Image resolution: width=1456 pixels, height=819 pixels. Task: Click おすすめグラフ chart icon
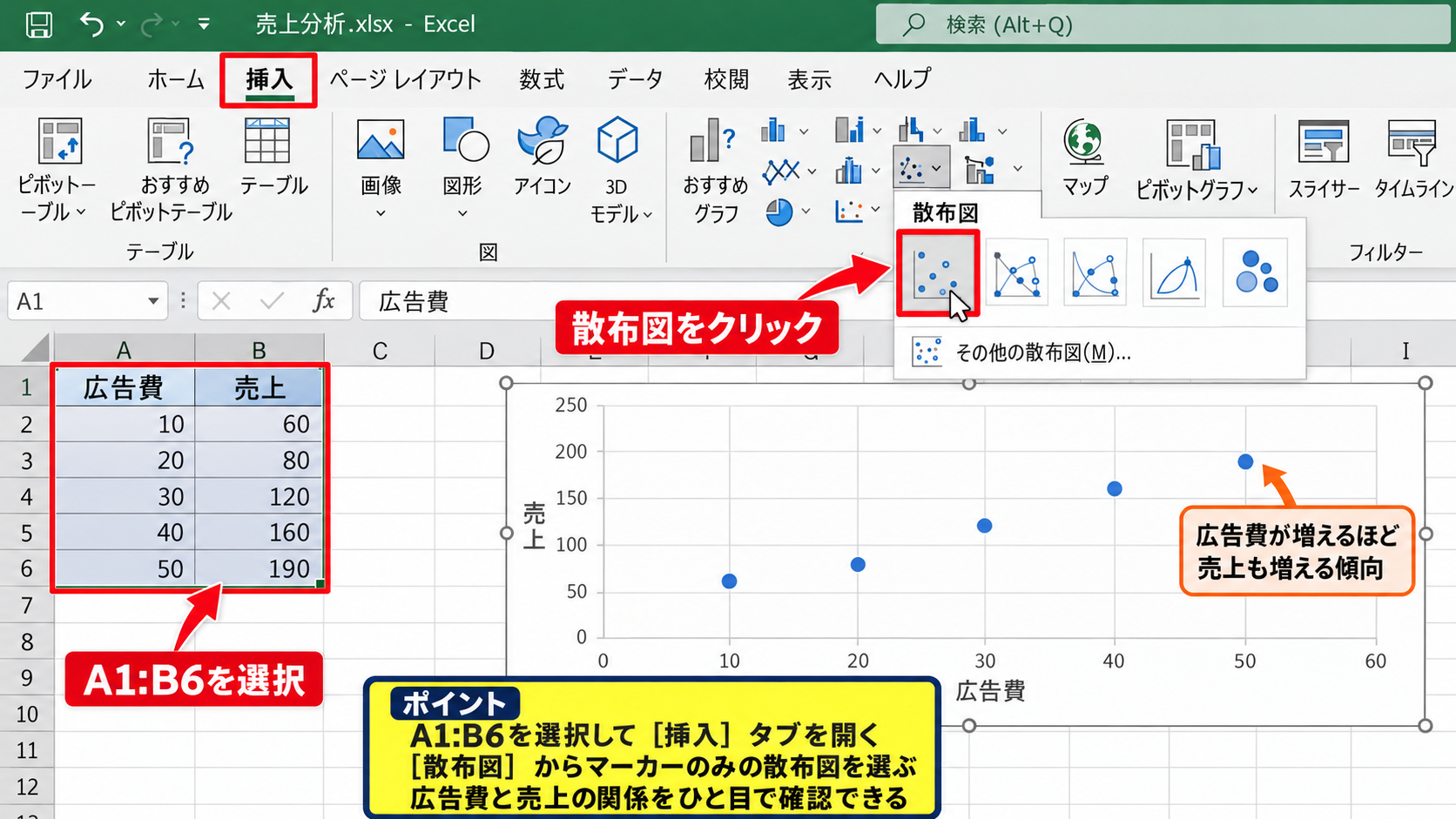712,141
